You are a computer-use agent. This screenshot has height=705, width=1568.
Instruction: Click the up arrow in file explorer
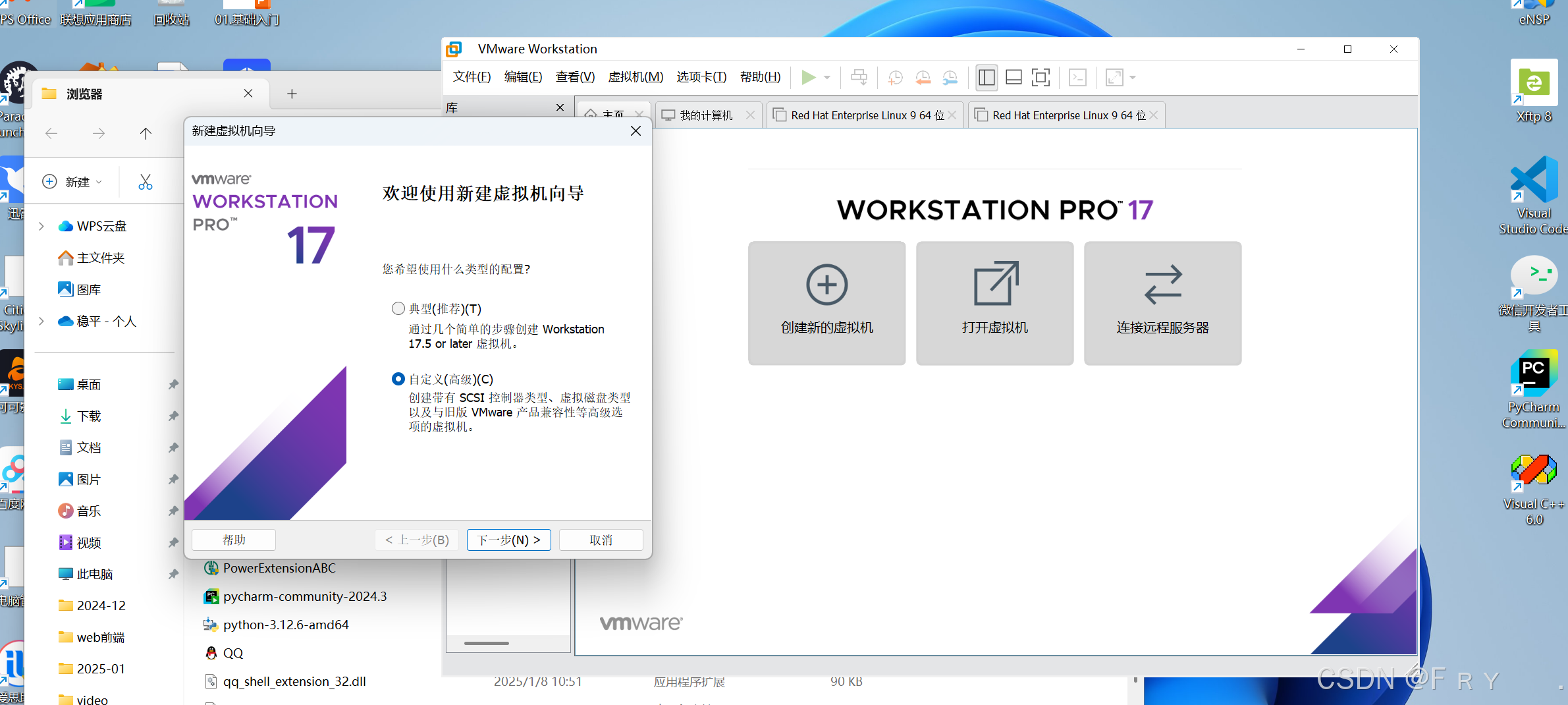click(x=146, y=134)
